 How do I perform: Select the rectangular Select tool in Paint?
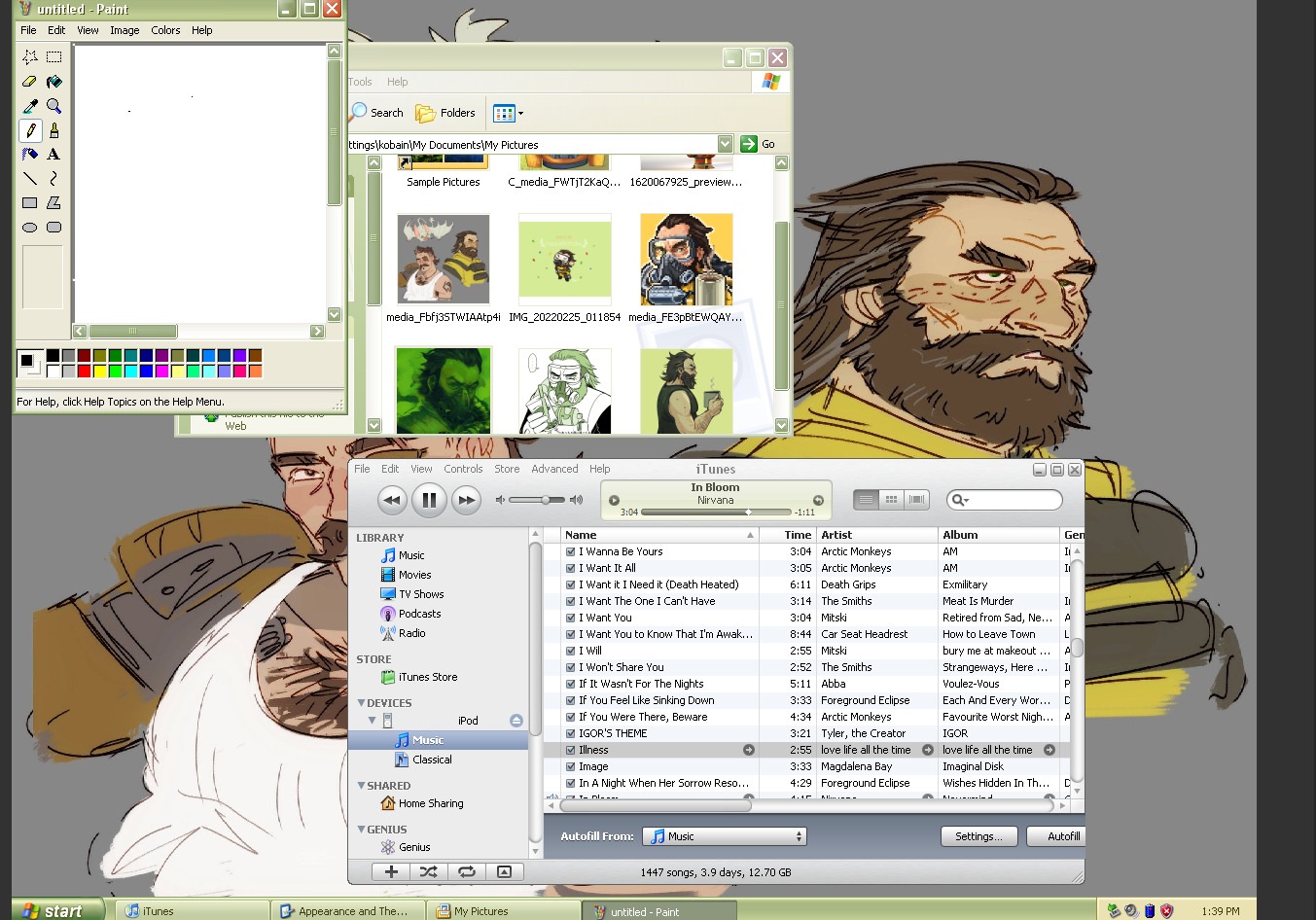point(54,56)
